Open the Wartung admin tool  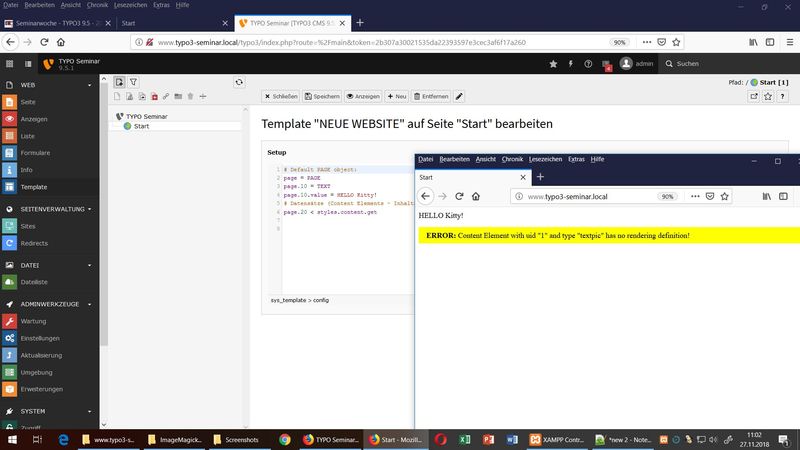click(33, 321)
